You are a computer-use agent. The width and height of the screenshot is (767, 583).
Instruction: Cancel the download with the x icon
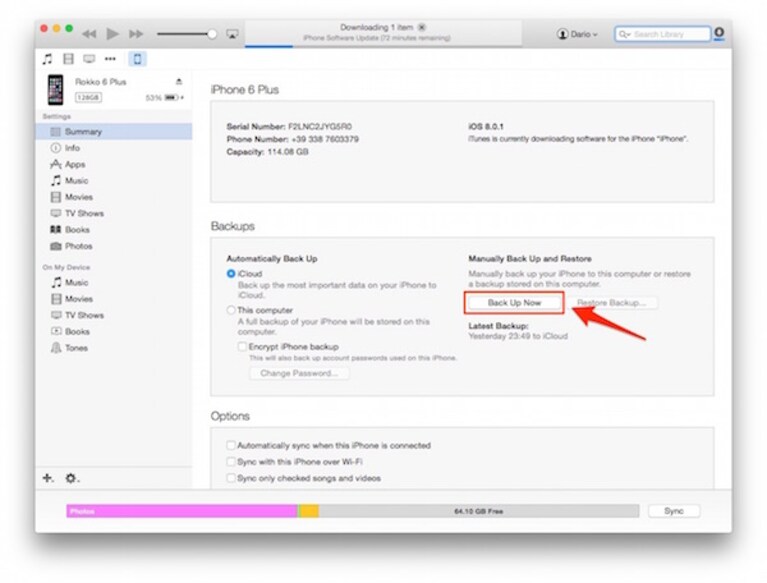pyautogui.click(x=422, y=27)
